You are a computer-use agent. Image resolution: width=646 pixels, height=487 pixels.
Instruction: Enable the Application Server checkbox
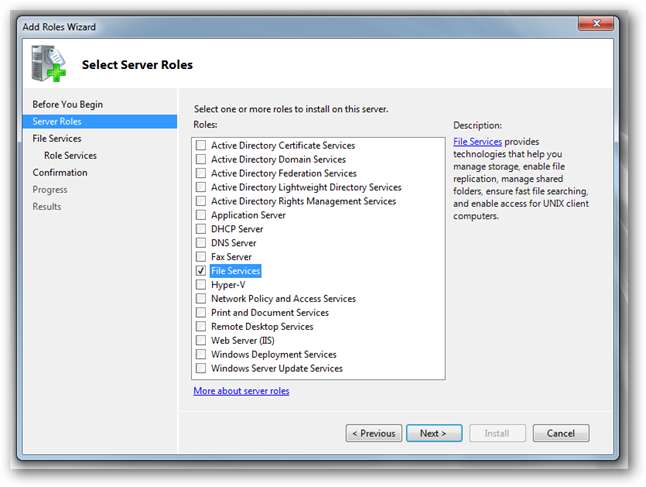click(201, 215)
